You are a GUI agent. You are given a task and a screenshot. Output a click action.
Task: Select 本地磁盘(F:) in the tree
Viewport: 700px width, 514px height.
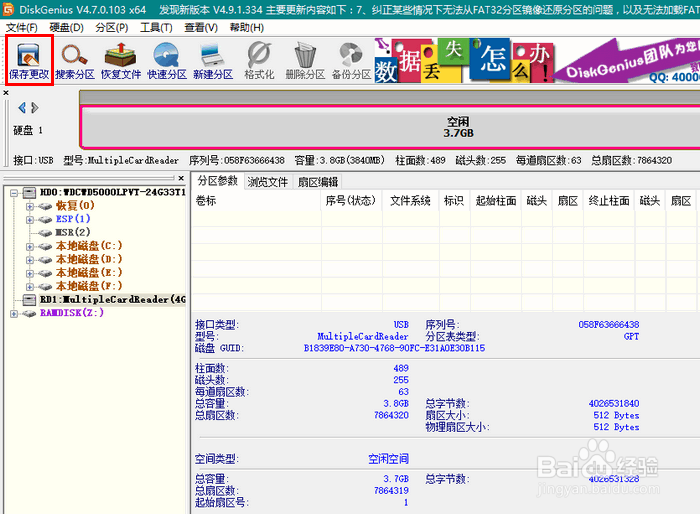point(88,286)
